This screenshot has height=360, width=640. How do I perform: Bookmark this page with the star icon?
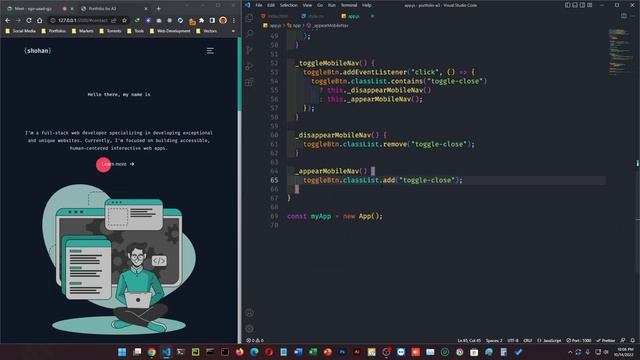tap(124, 20)
